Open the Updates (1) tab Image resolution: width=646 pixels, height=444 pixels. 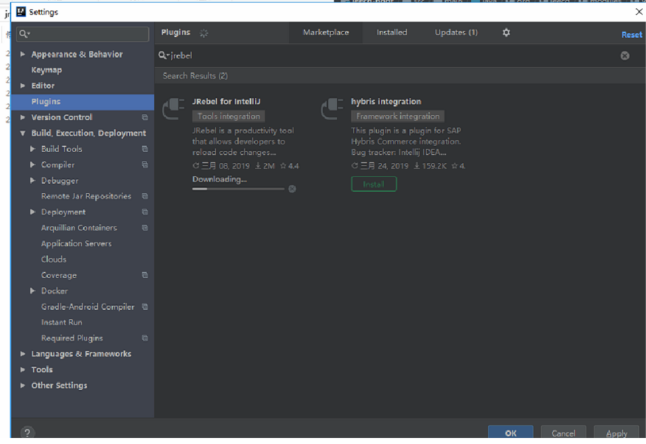click(456, 33)
